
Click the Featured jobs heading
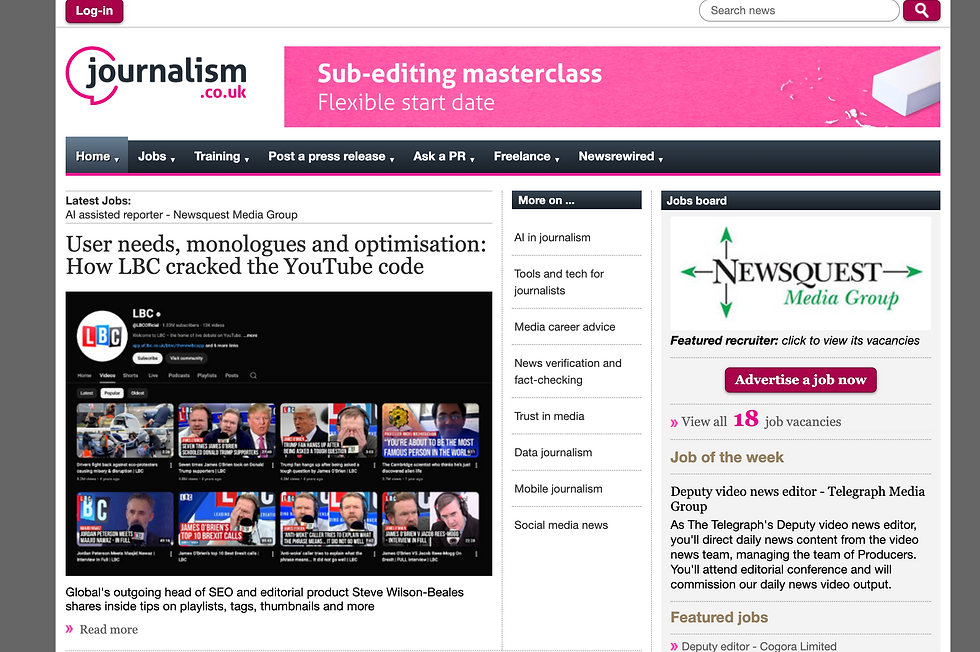(719, 617)
